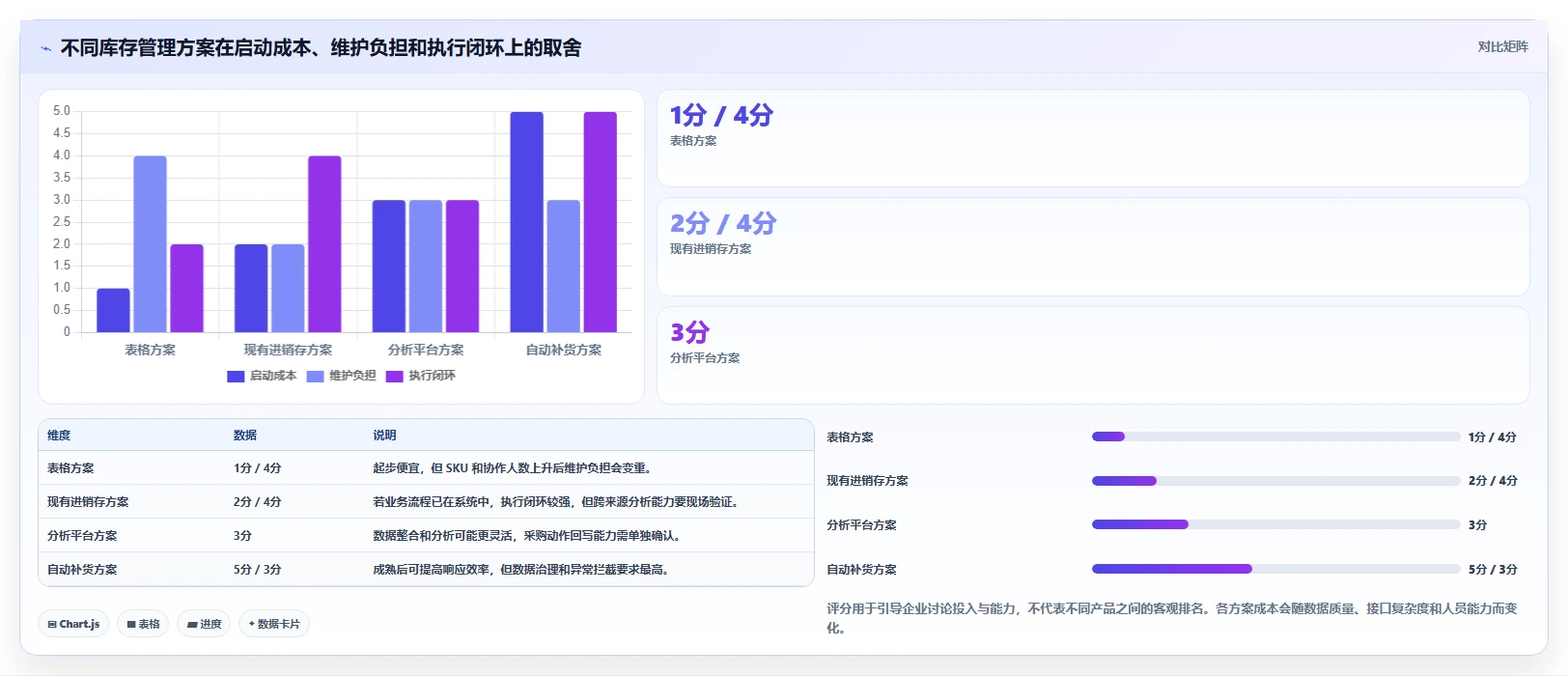This screenshot has height=676, width=1568.
Task: Click the 表格方案 x-axis label
Action: (150, 350)
